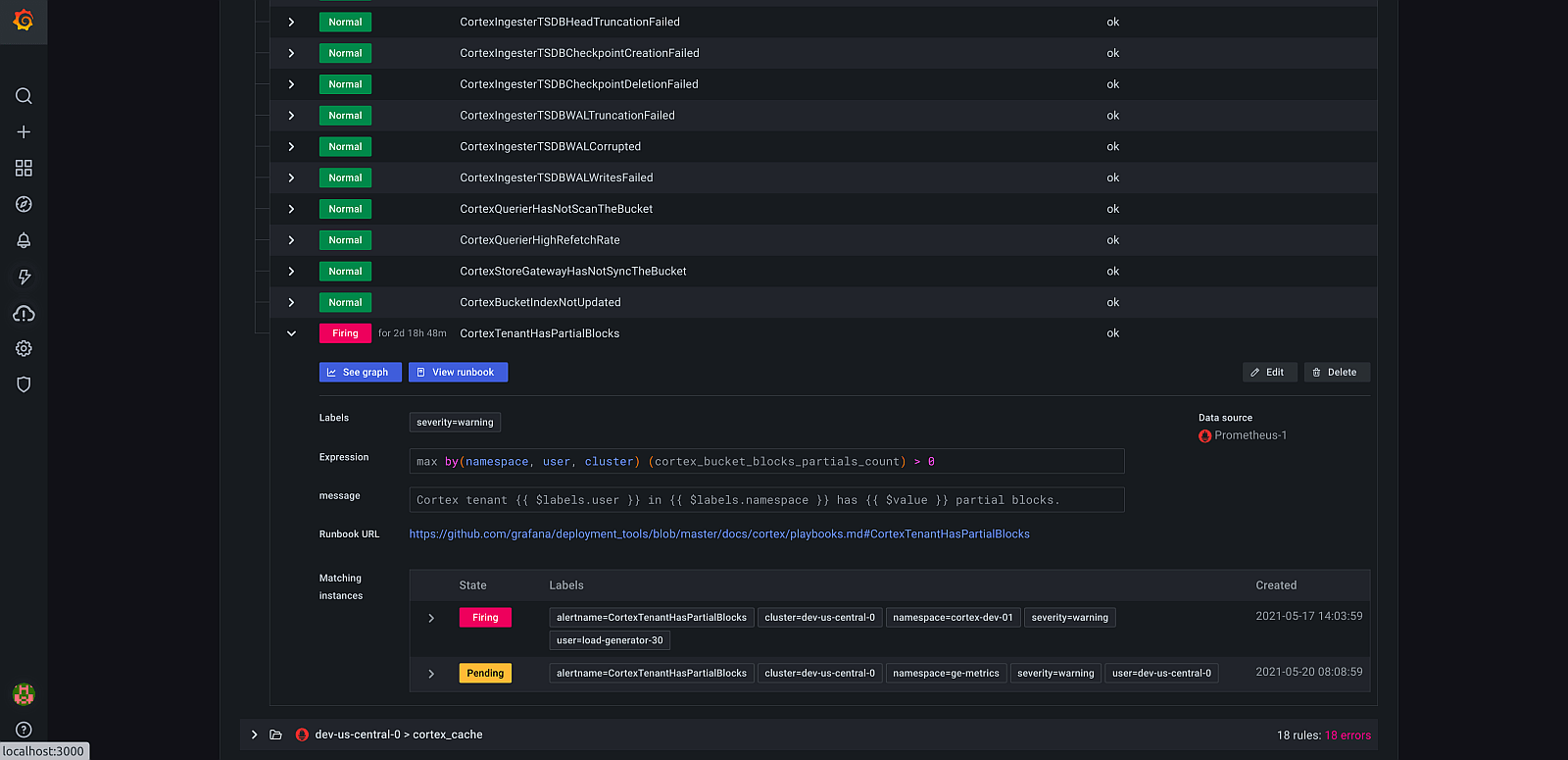1568x760 pixels.
Task: Click the Create plus icon
Action: tap(24, 132)
